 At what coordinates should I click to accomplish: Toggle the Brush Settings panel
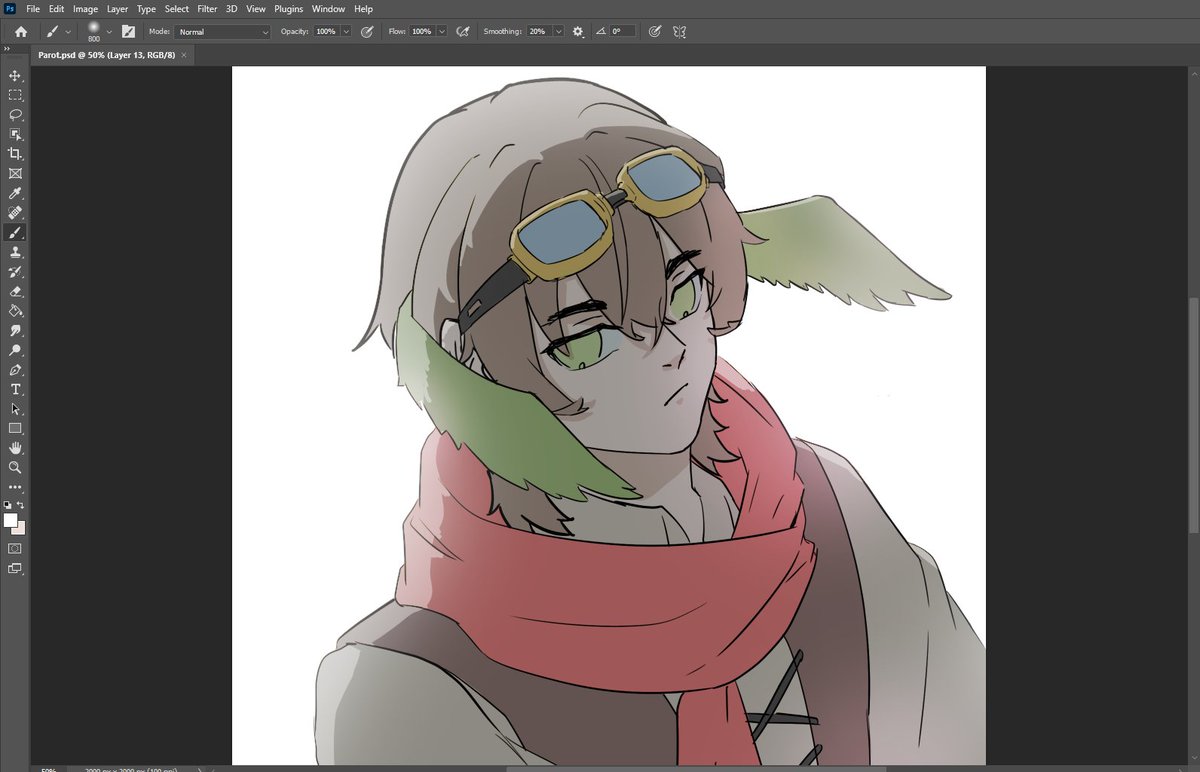point(128,32)
